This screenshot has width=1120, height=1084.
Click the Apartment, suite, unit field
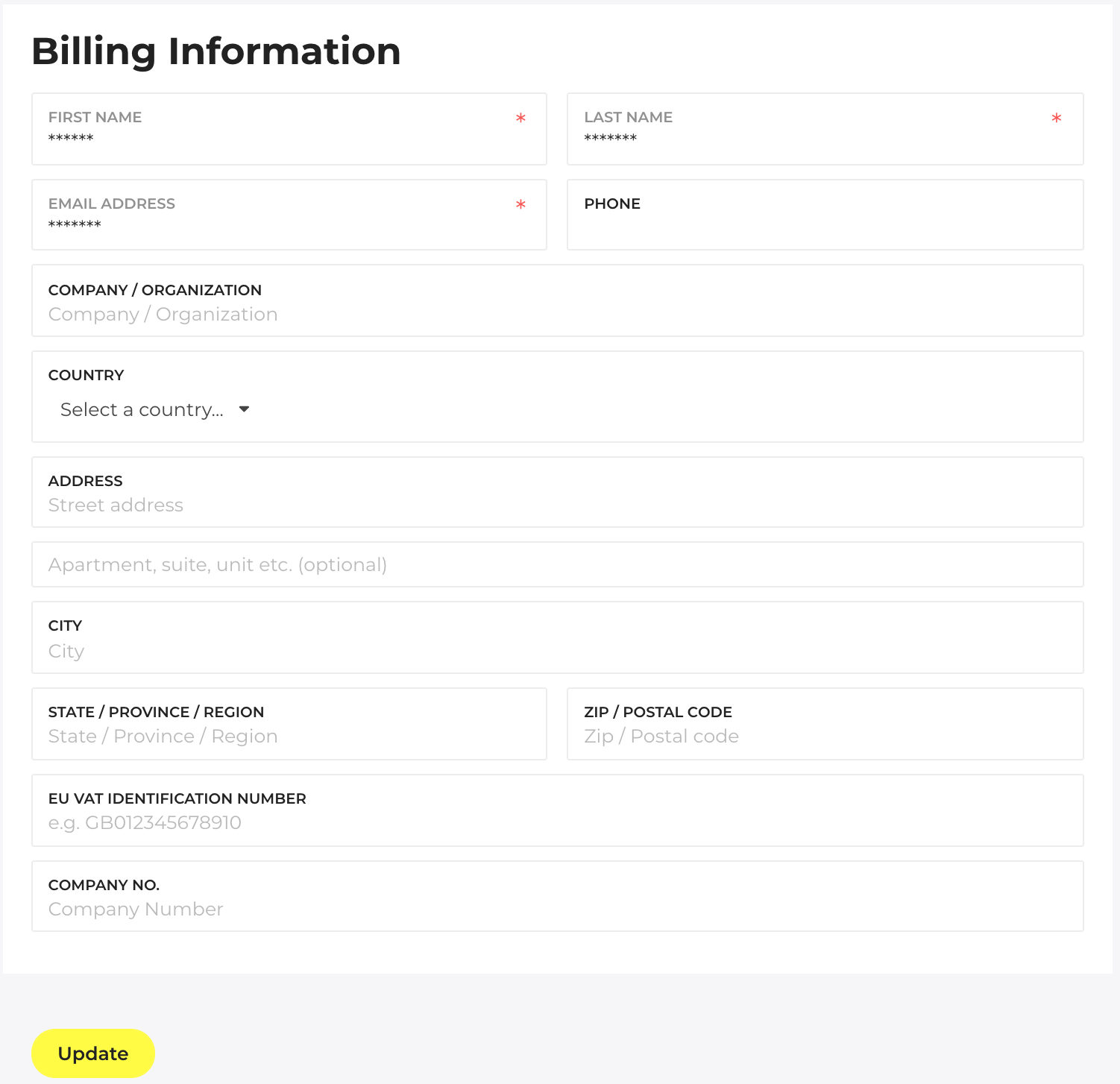pos(558,564)
